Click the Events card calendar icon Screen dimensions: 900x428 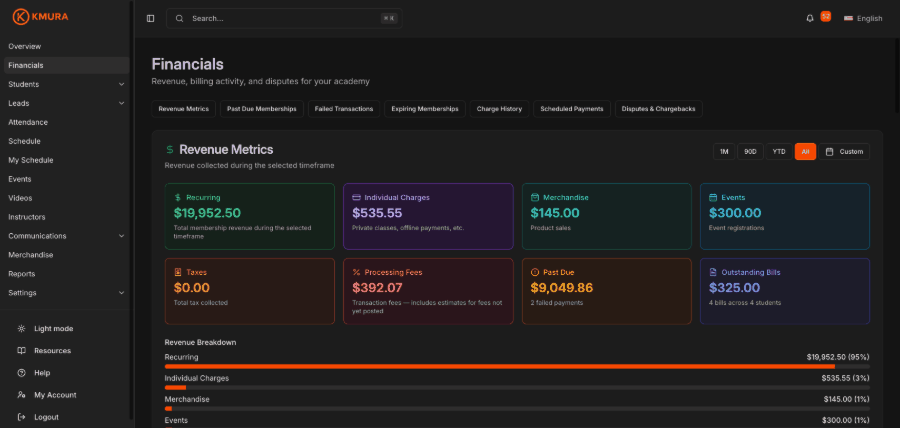713,197
